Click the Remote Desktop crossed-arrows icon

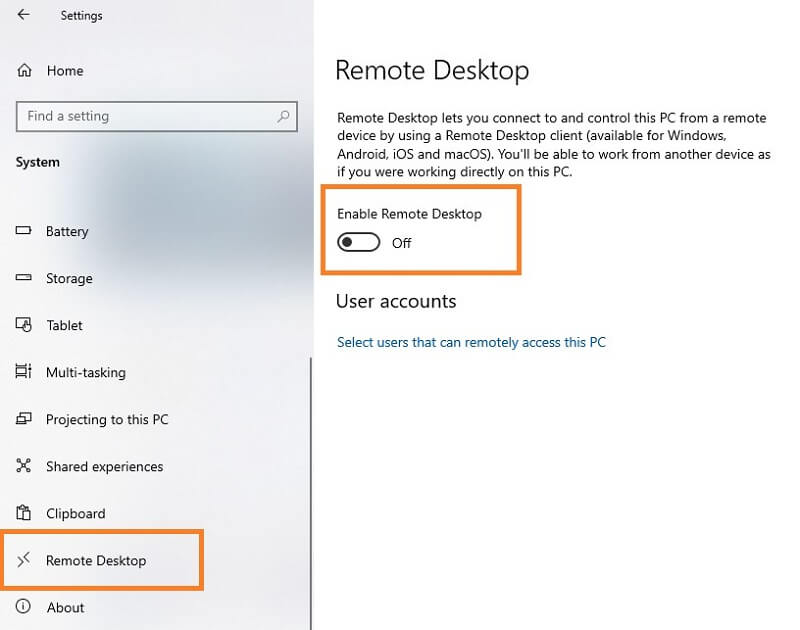(x=23, y=560)
